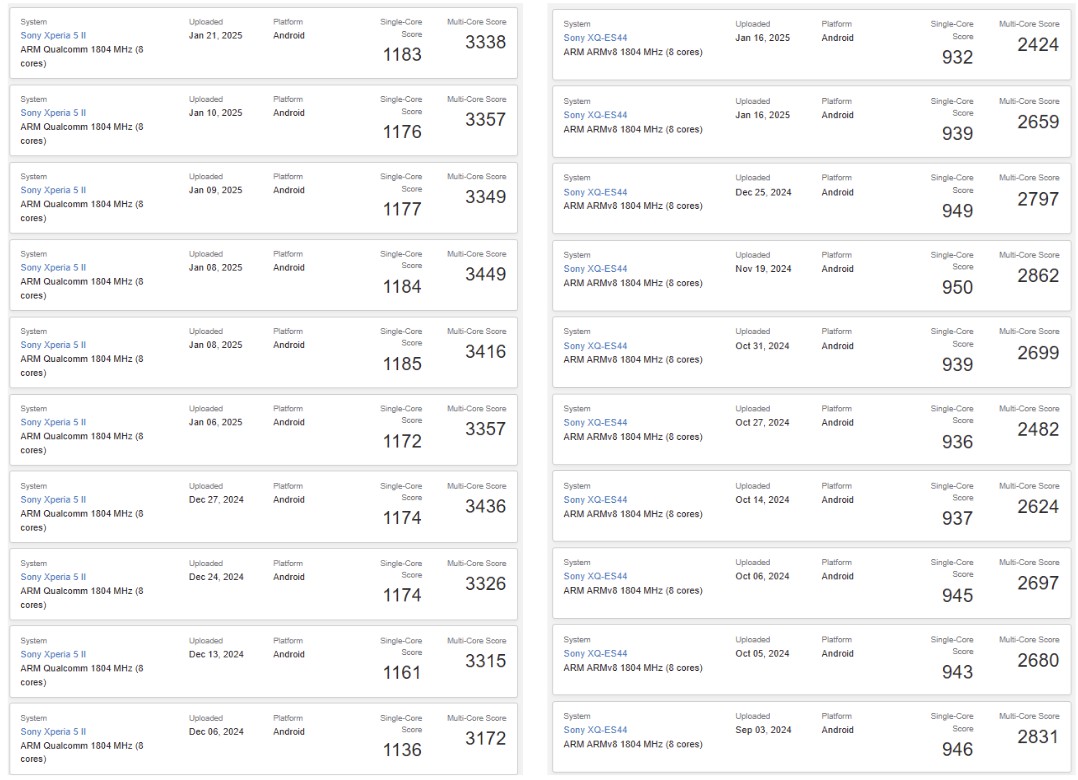View Sony Xperia 5 II result uploaded Dec 13, 2024
The image size is (1078, 780).
click(x=53, y=654)
